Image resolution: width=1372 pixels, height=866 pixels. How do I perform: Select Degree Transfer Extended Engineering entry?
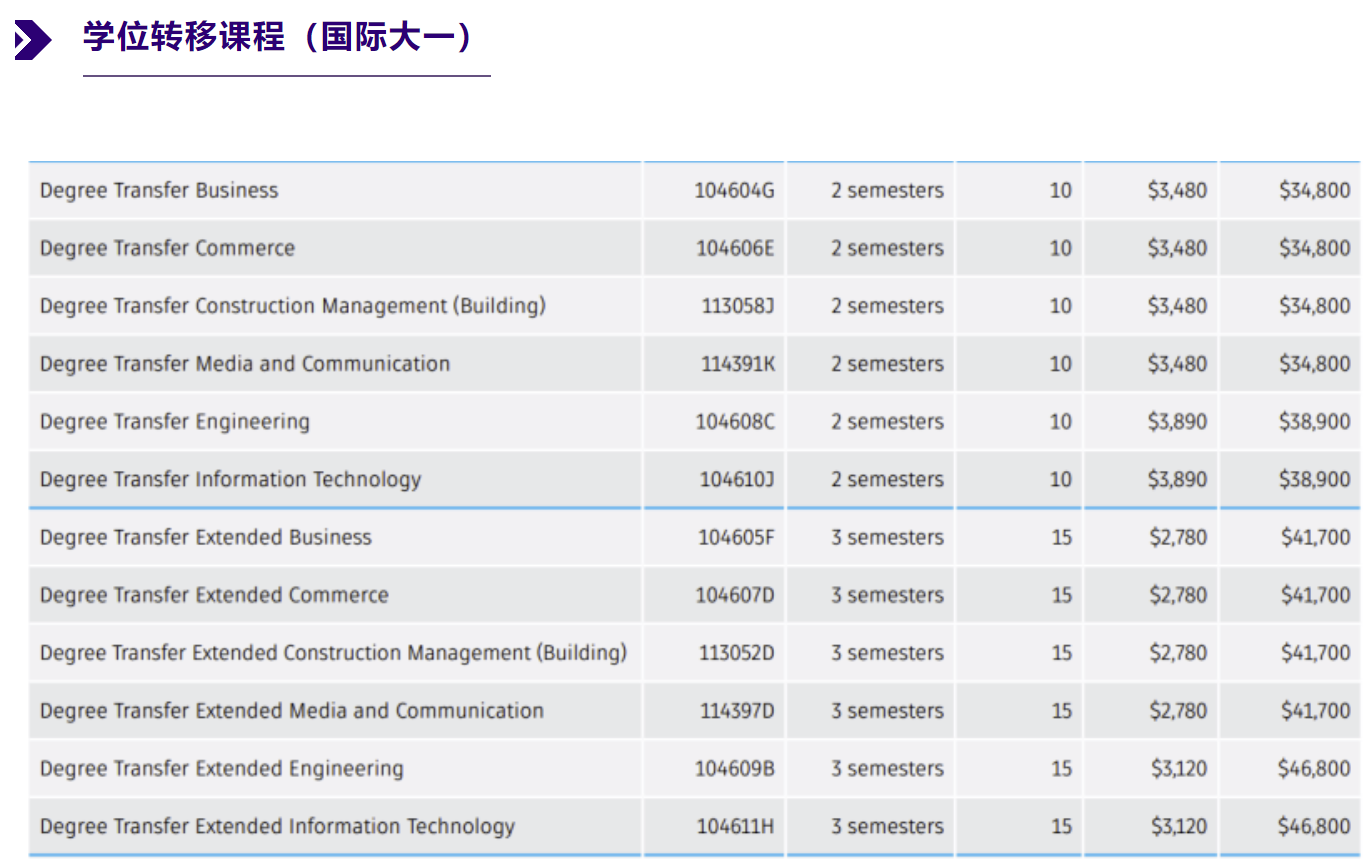tap(221, 769)
